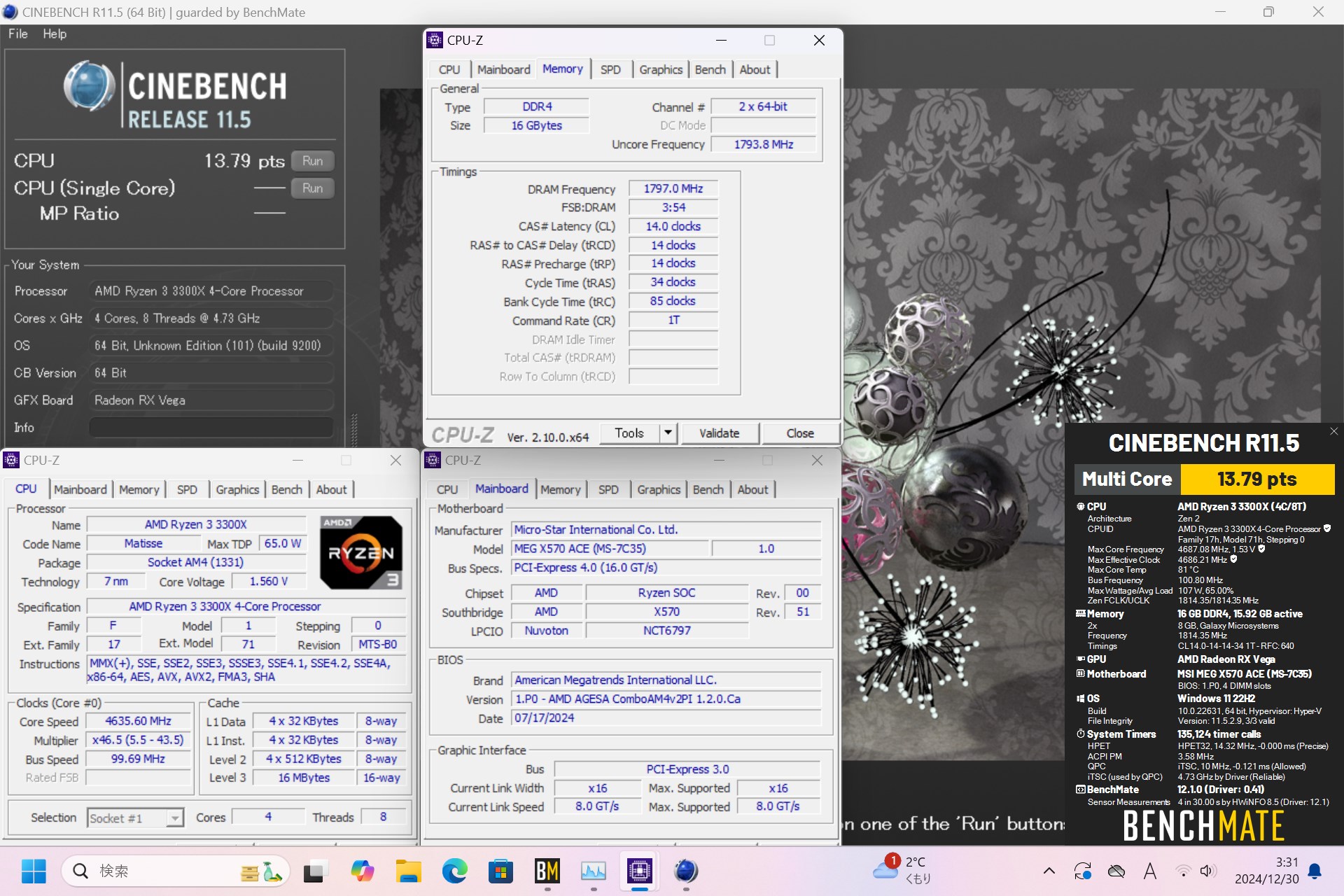1344x896 pixels.
Task: Open the Socket #1 selection dropdown
Action: point(136,818)
